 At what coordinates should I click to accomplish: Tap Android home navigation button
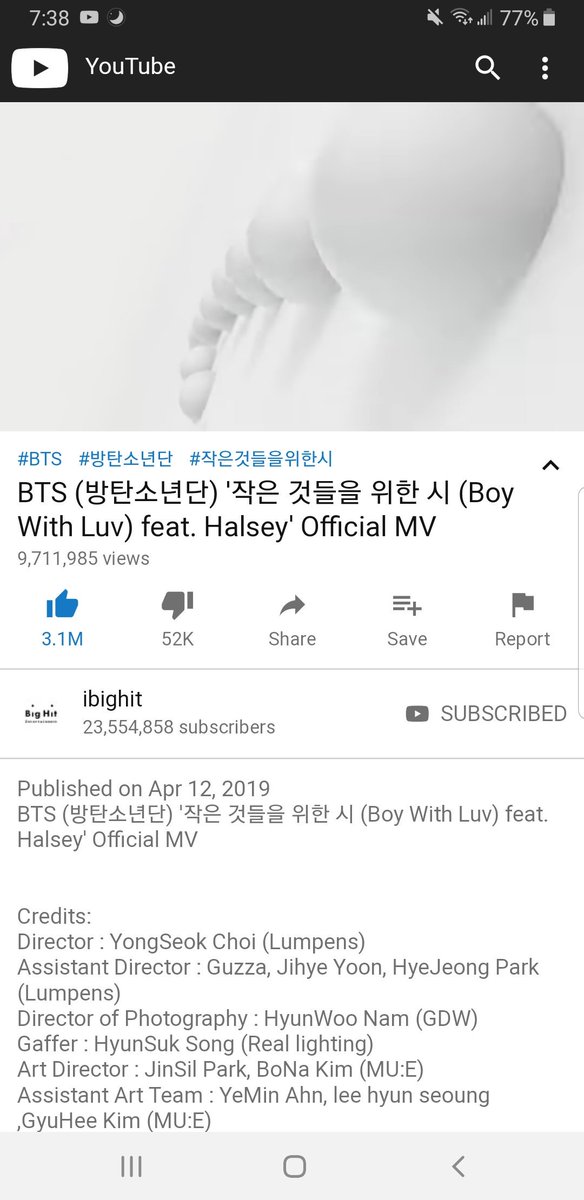(x=294, y=1165)
